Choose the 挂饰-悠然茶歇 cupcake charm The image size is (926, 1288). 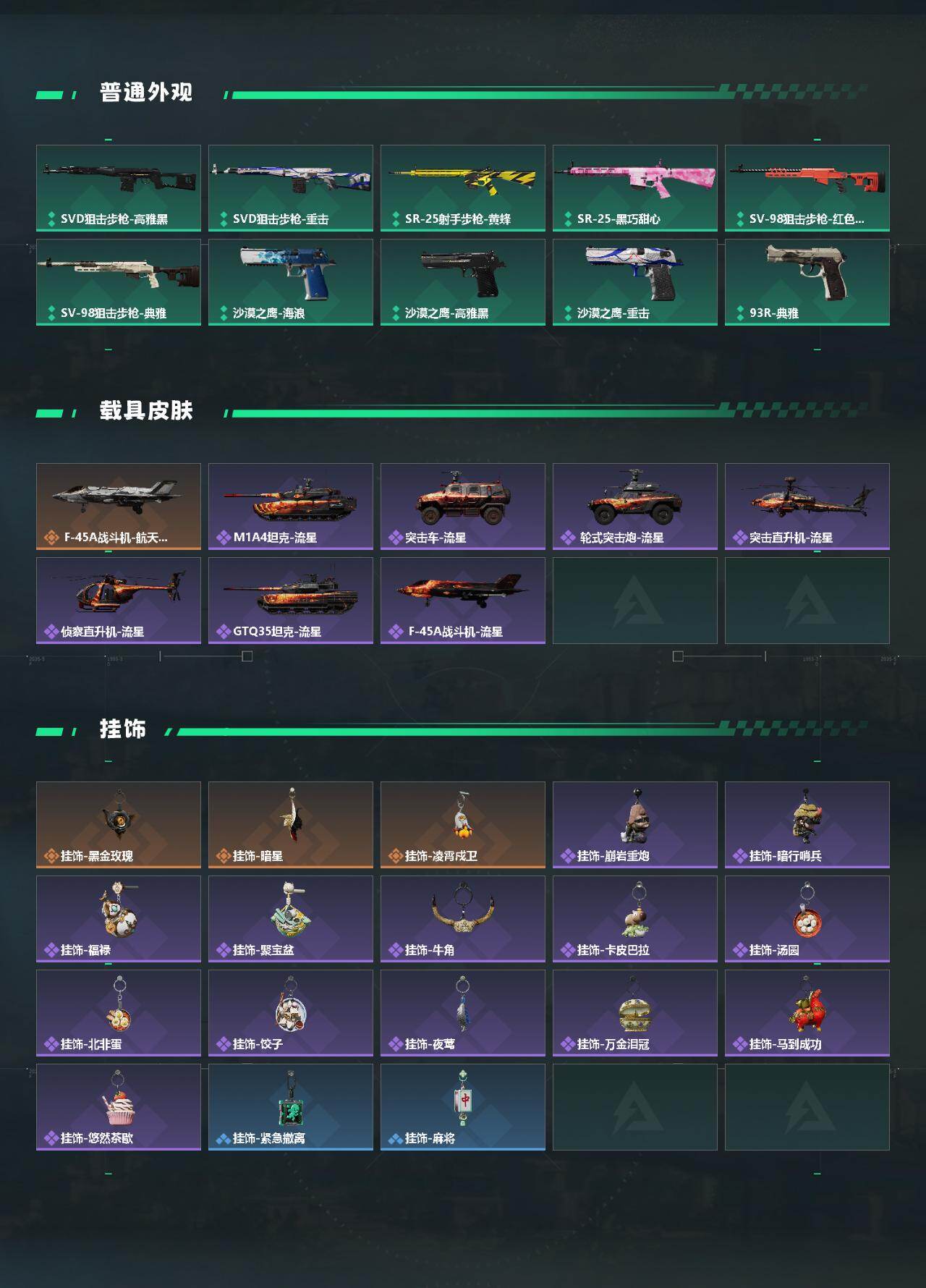point(119,1107)
